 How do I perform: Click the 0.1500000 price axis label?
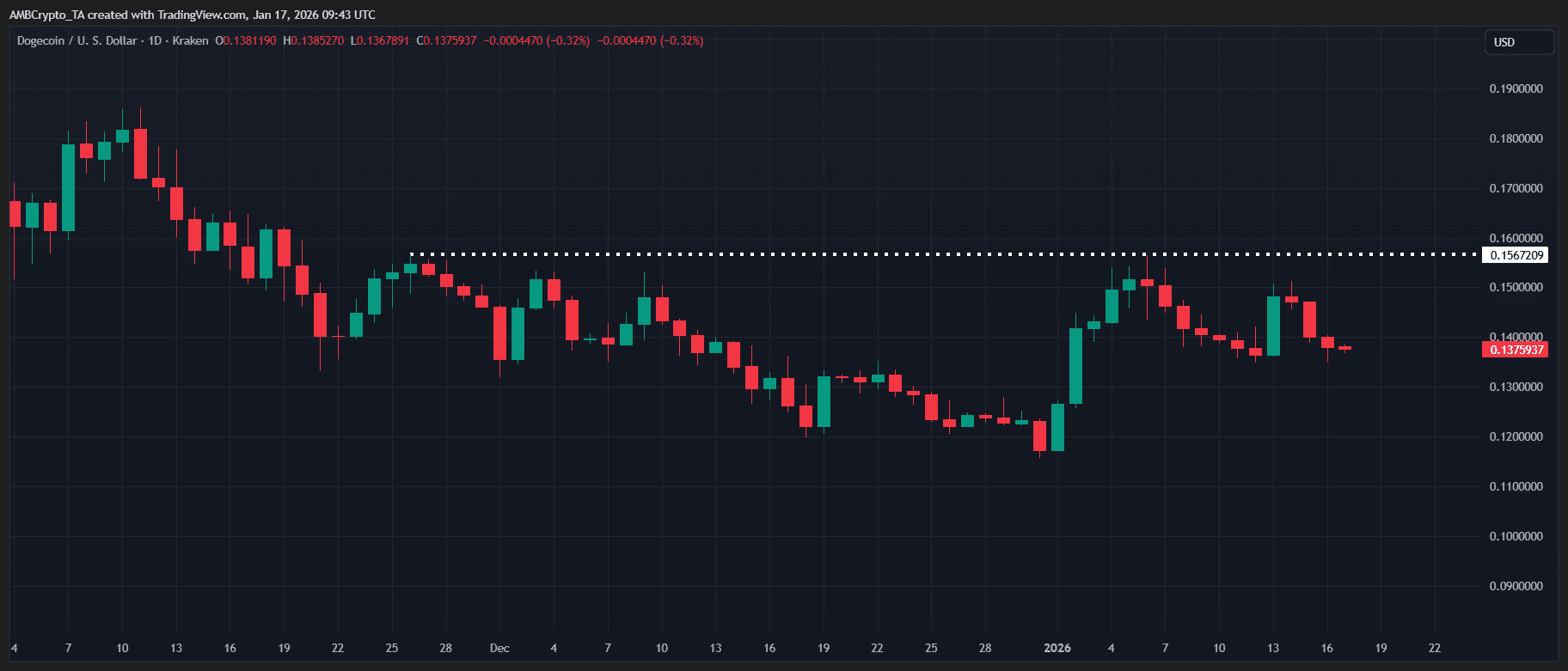[1516, 287]
